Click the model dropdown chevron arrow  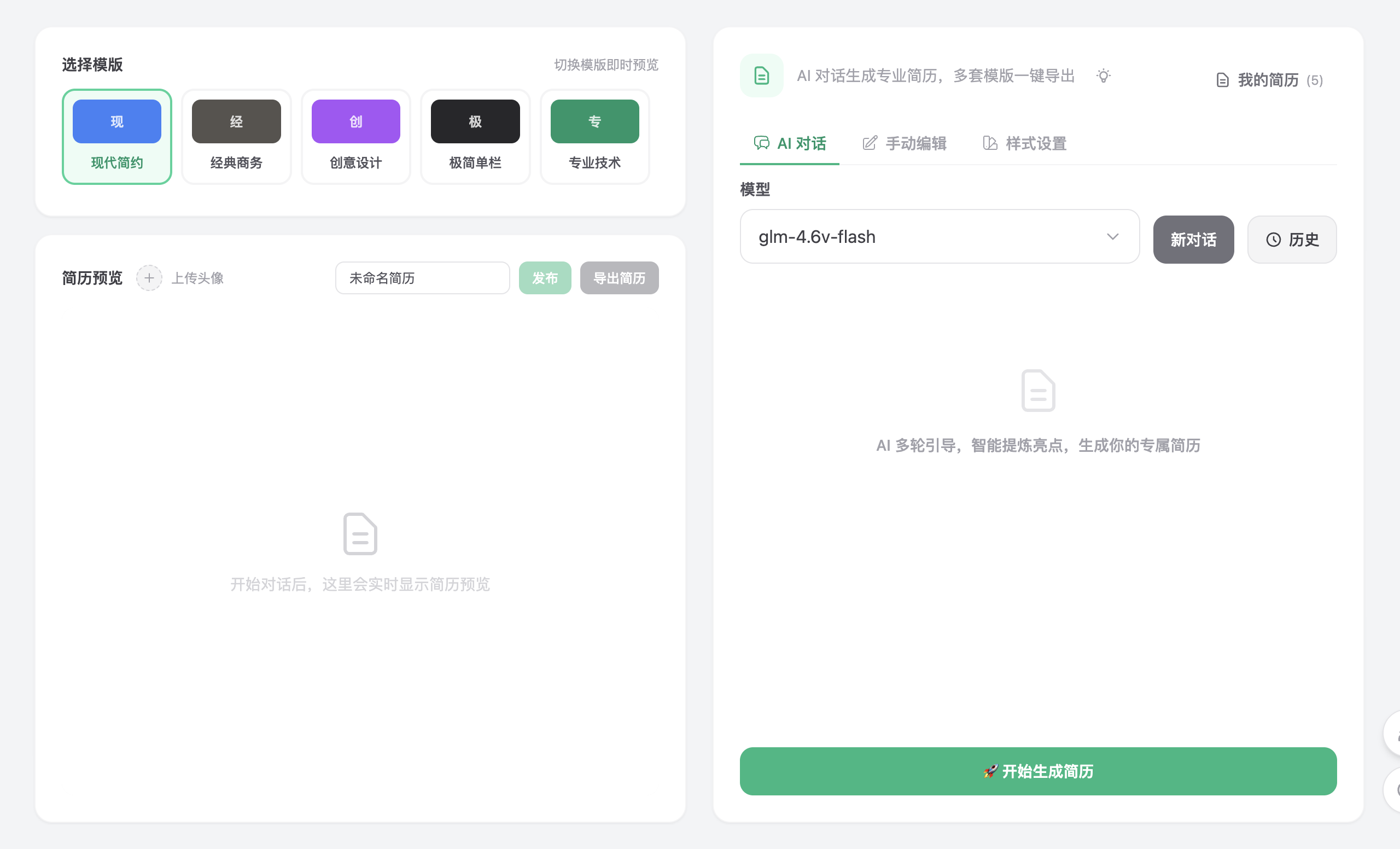pyautogui.click(x=1112, y=236)
